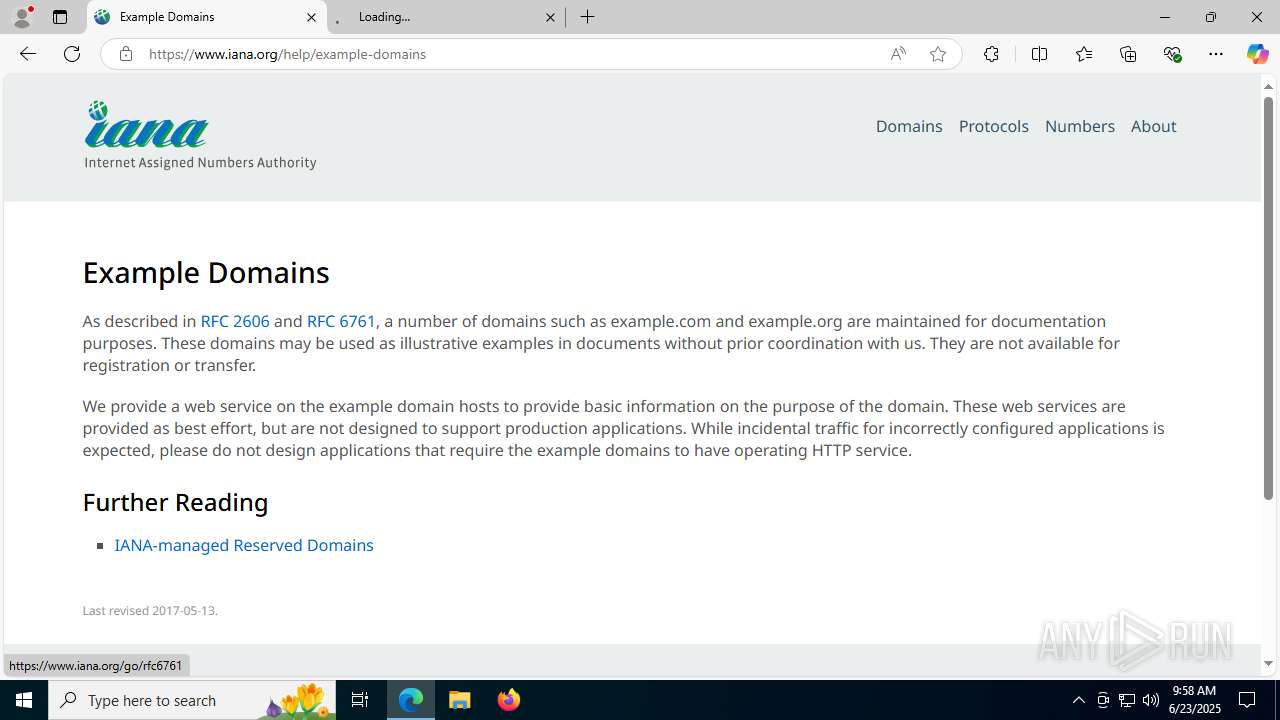Open the volume tray icon
Image resolution: width=1280 pixels, height=720 pixels.
(x=1151, y=700)
